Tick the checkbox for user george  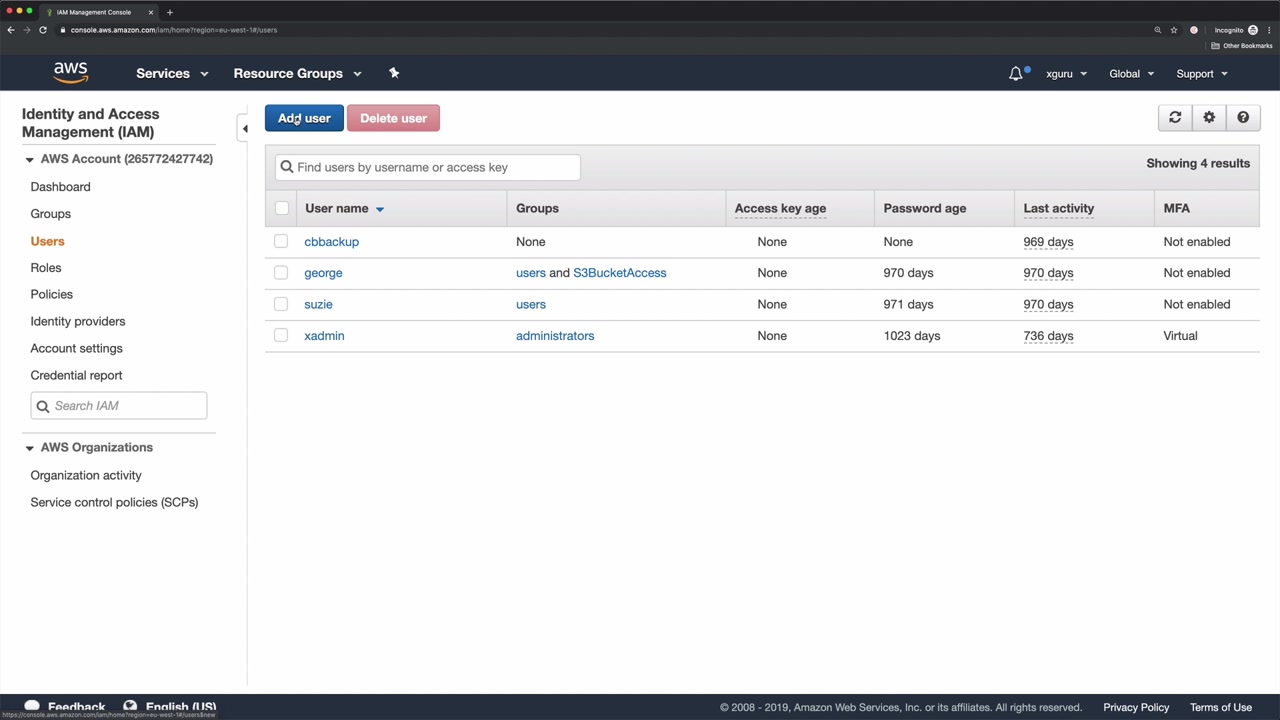click(x=281, y=273)
